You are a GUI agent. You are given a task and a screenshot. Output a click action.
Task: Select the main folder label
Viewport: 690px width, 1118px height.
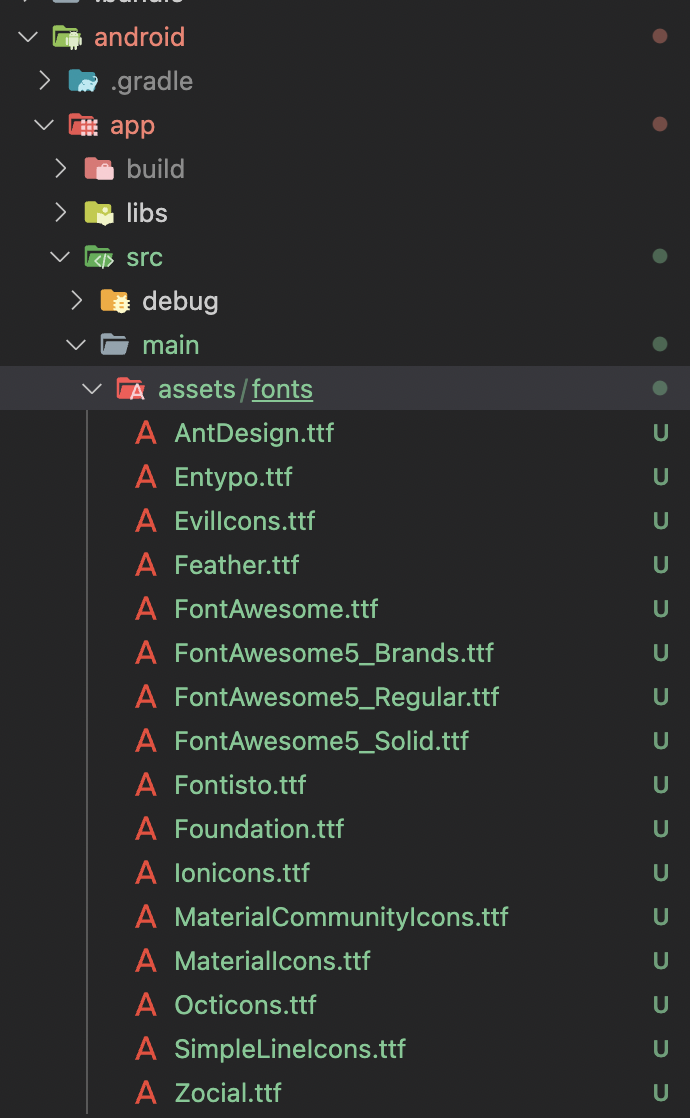(171, 345)
